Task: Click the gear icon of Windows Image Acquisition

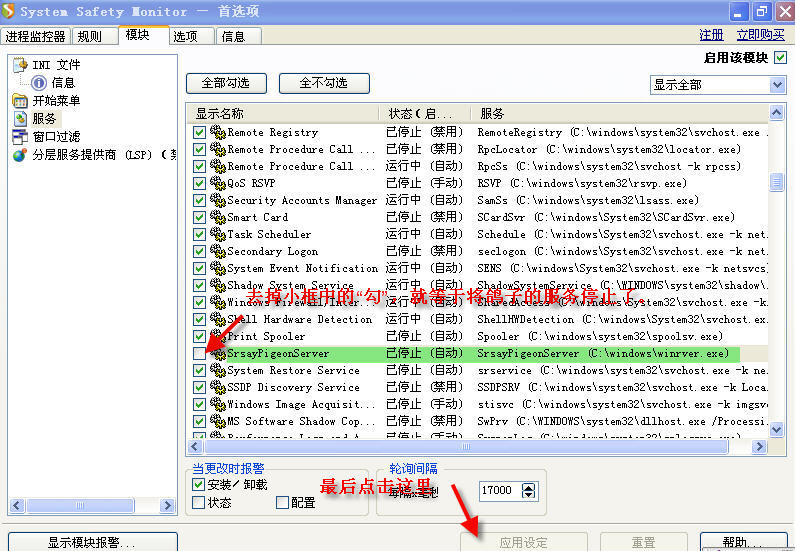Action: (x=218, y=404)
